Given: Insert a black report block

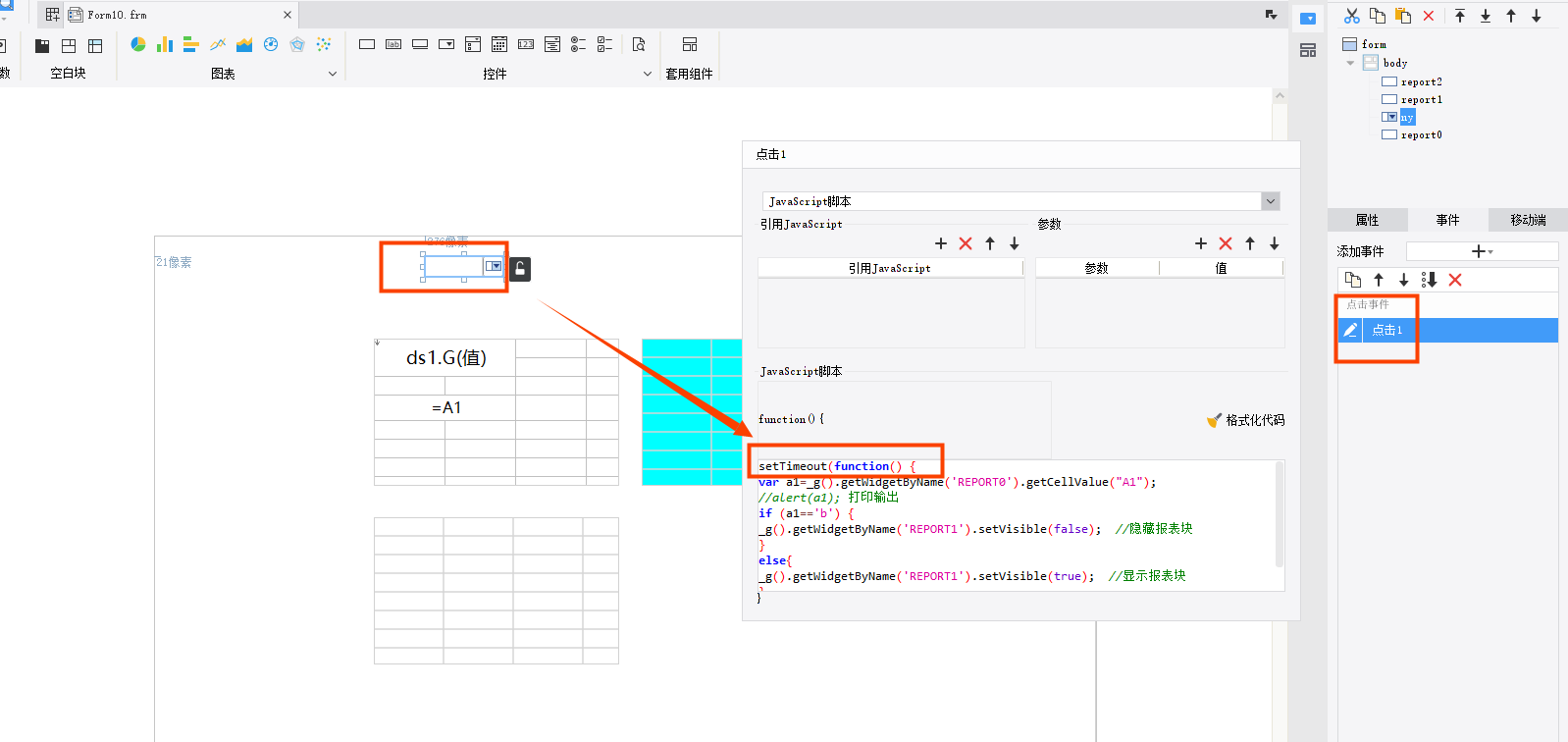Looking at the screenshot, I should tap(42, 46).
